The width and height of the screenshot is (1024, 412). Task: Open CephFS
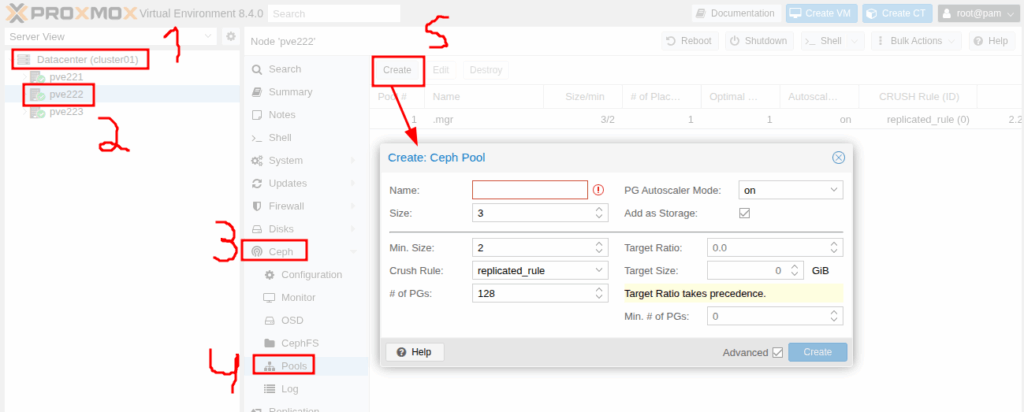pos(300,343)
